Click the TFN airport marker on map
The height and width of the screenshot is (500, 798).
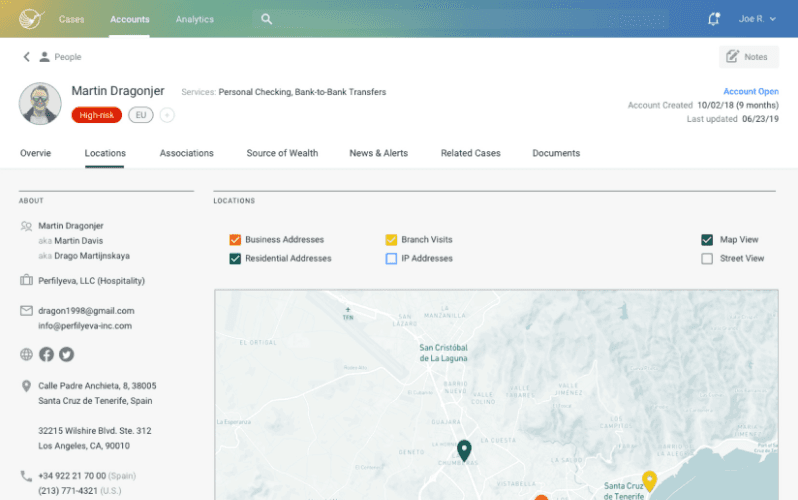pyautogui.click(x=348, y=313)
